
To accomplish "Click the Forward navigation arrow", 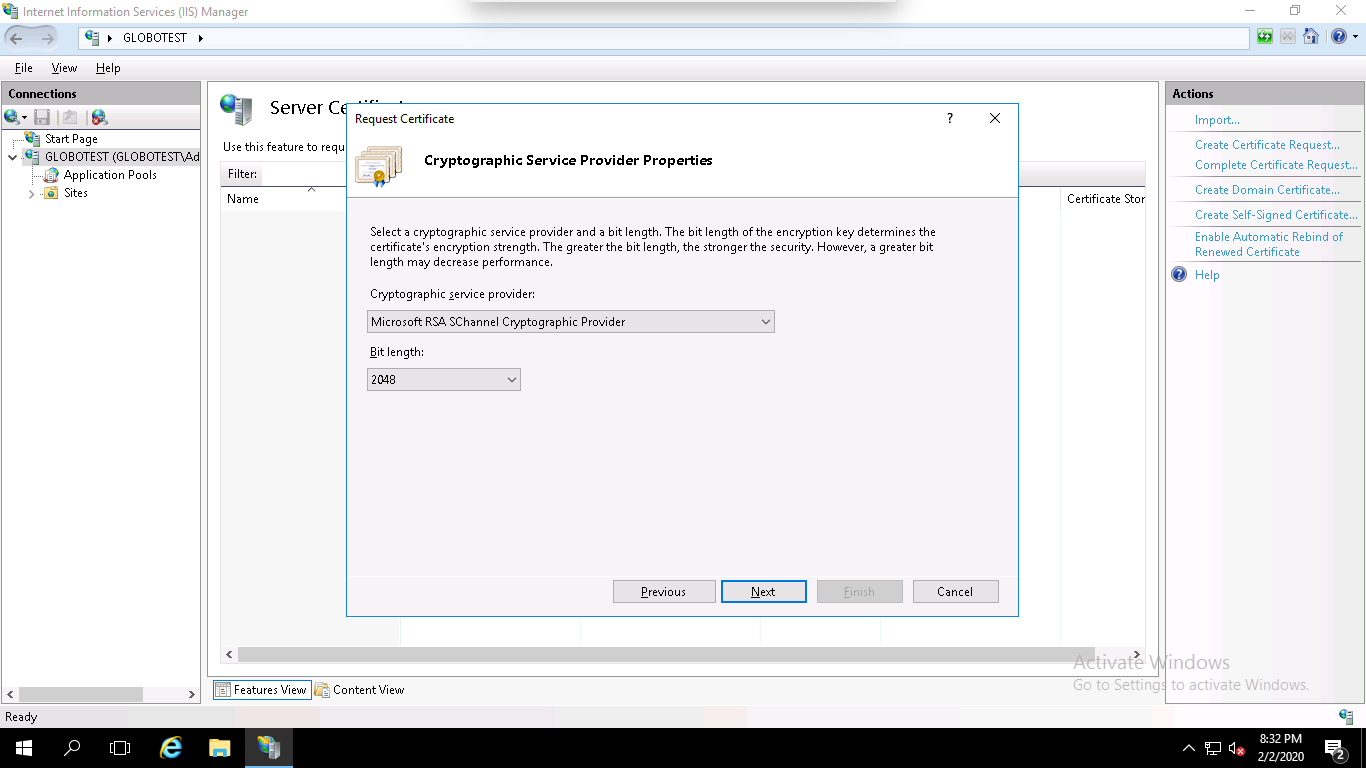I will pos(47,38).
